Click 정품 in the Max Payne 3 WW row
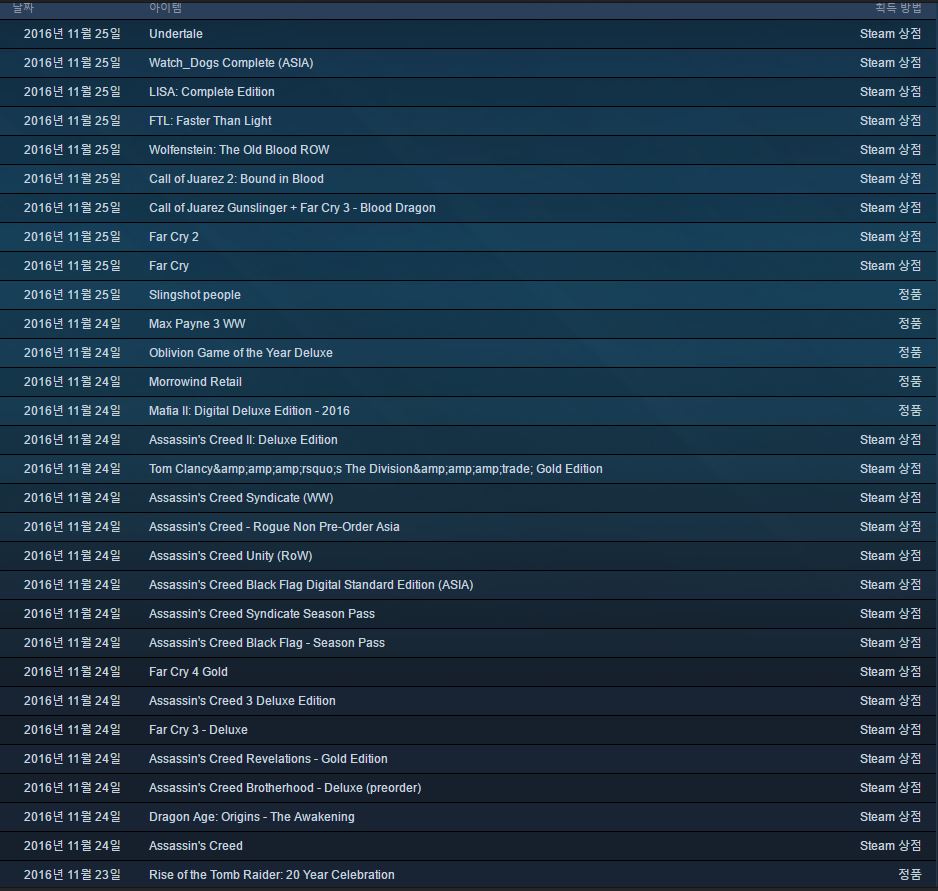 [910, 324]
